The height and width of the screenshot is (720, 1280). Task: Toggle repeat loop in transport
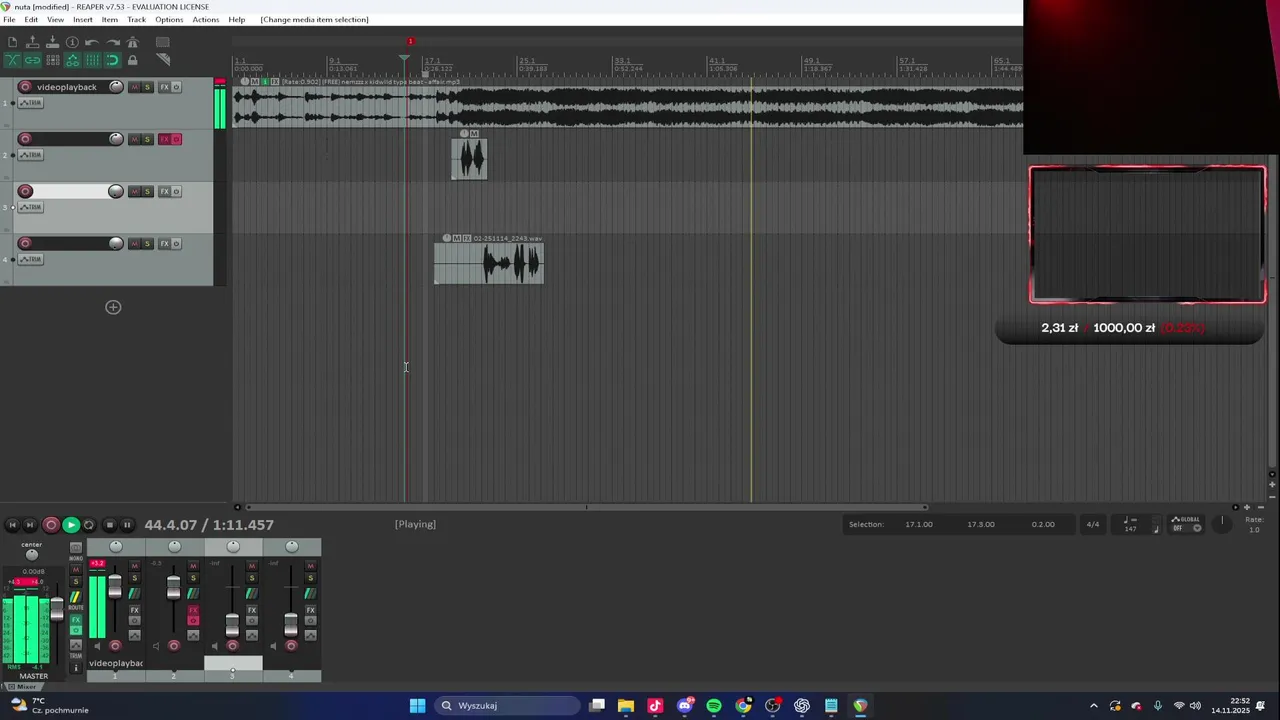89,525
